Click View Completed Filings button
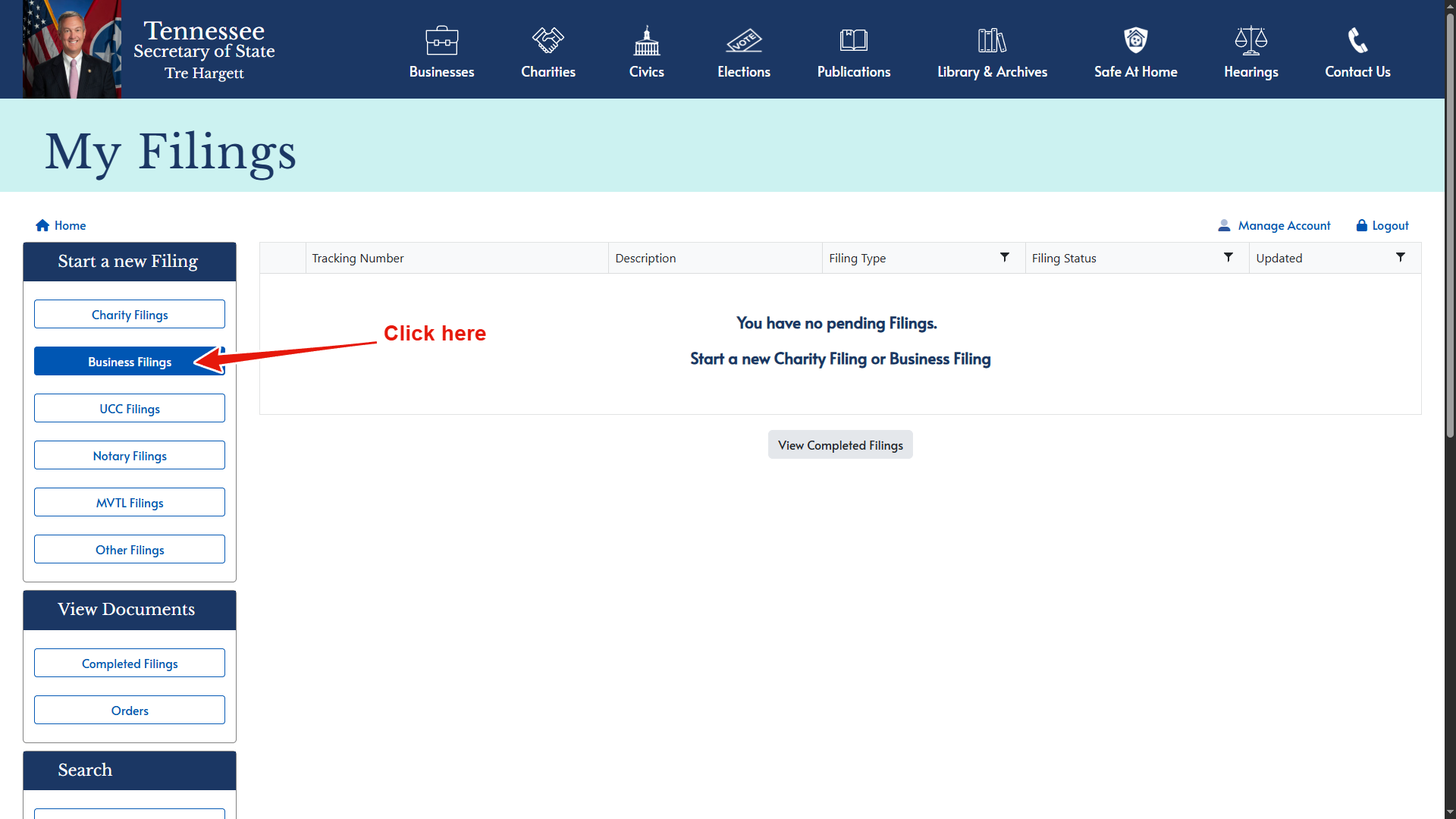This screenshot has height=819, width=1456. pyautogui.click(x=839, y=445)
